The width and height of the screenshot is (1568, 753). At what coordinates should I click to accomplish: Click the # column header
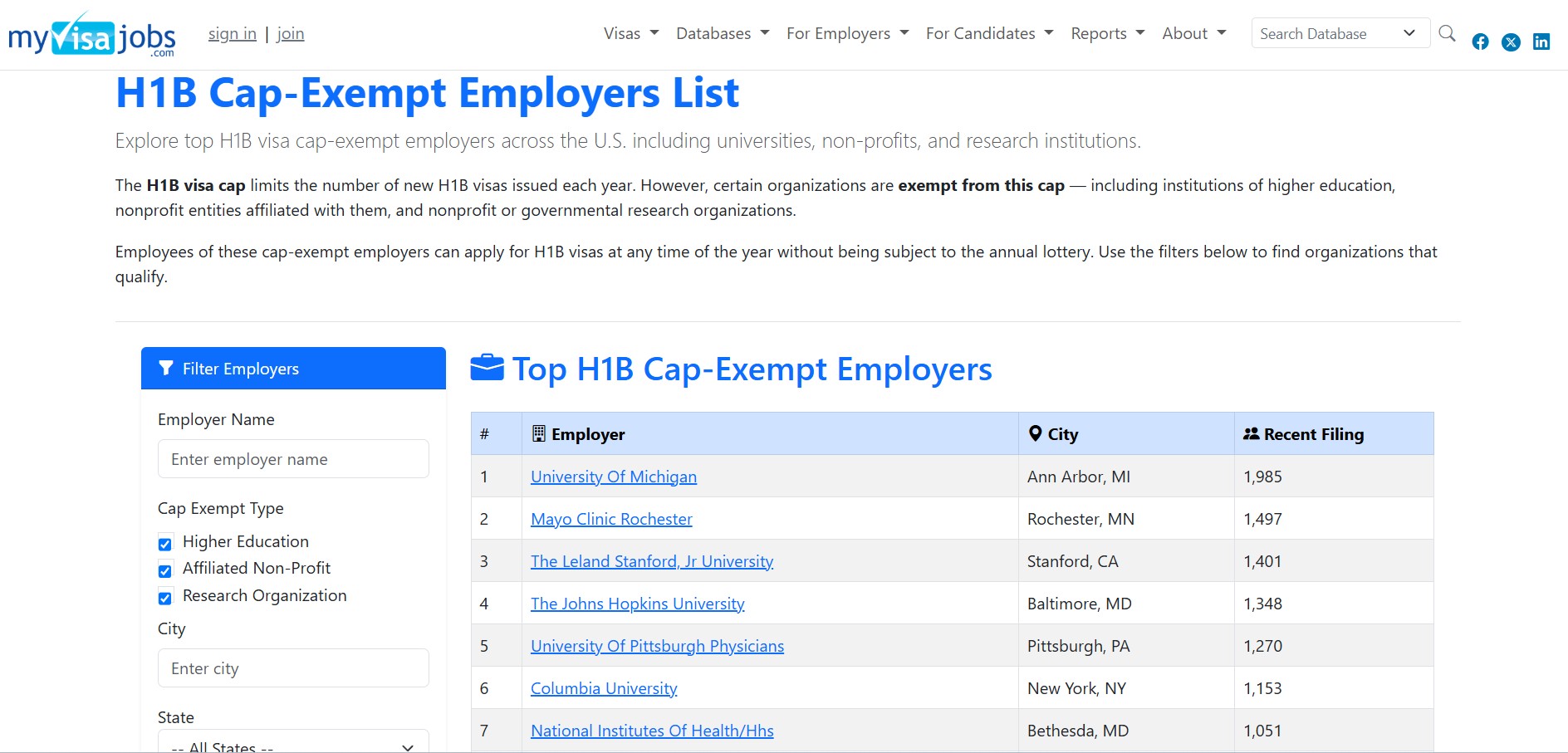tap(497, 434)
